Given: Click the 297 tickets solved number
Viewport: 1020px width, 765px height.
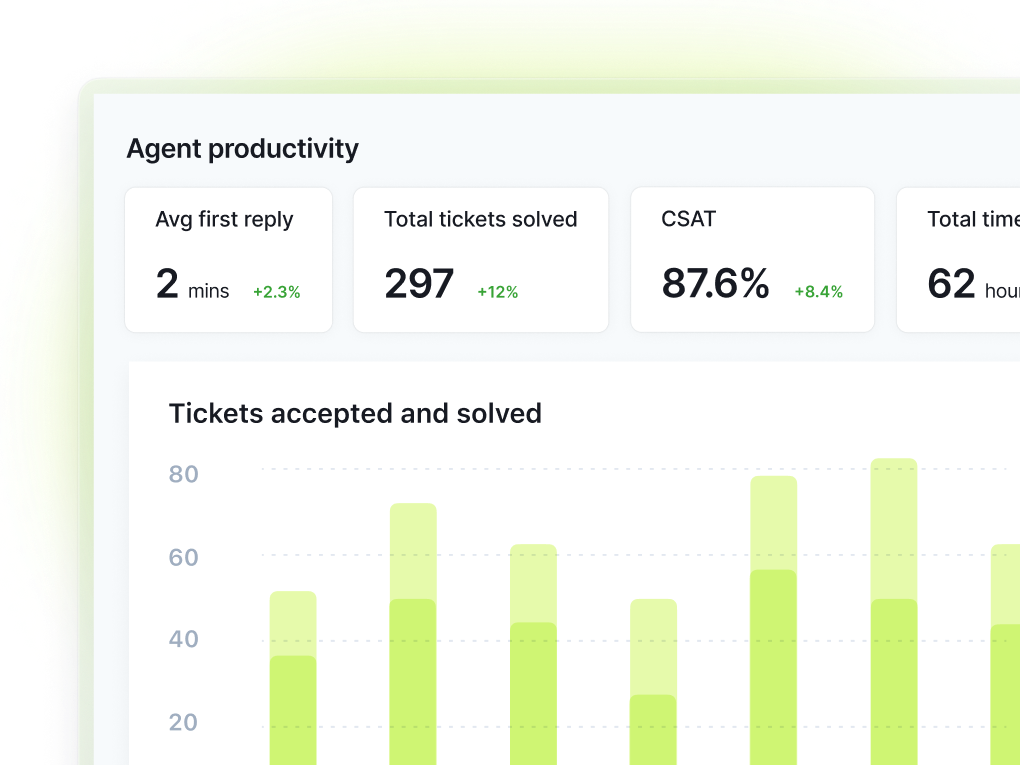Looking at the screenshot, I should tap(419, 285).
